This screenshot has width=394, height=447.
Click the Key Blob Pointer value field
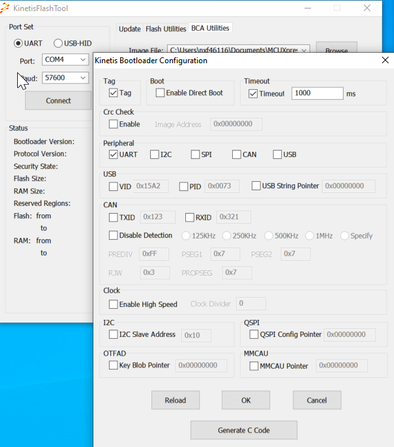point(201,366)
